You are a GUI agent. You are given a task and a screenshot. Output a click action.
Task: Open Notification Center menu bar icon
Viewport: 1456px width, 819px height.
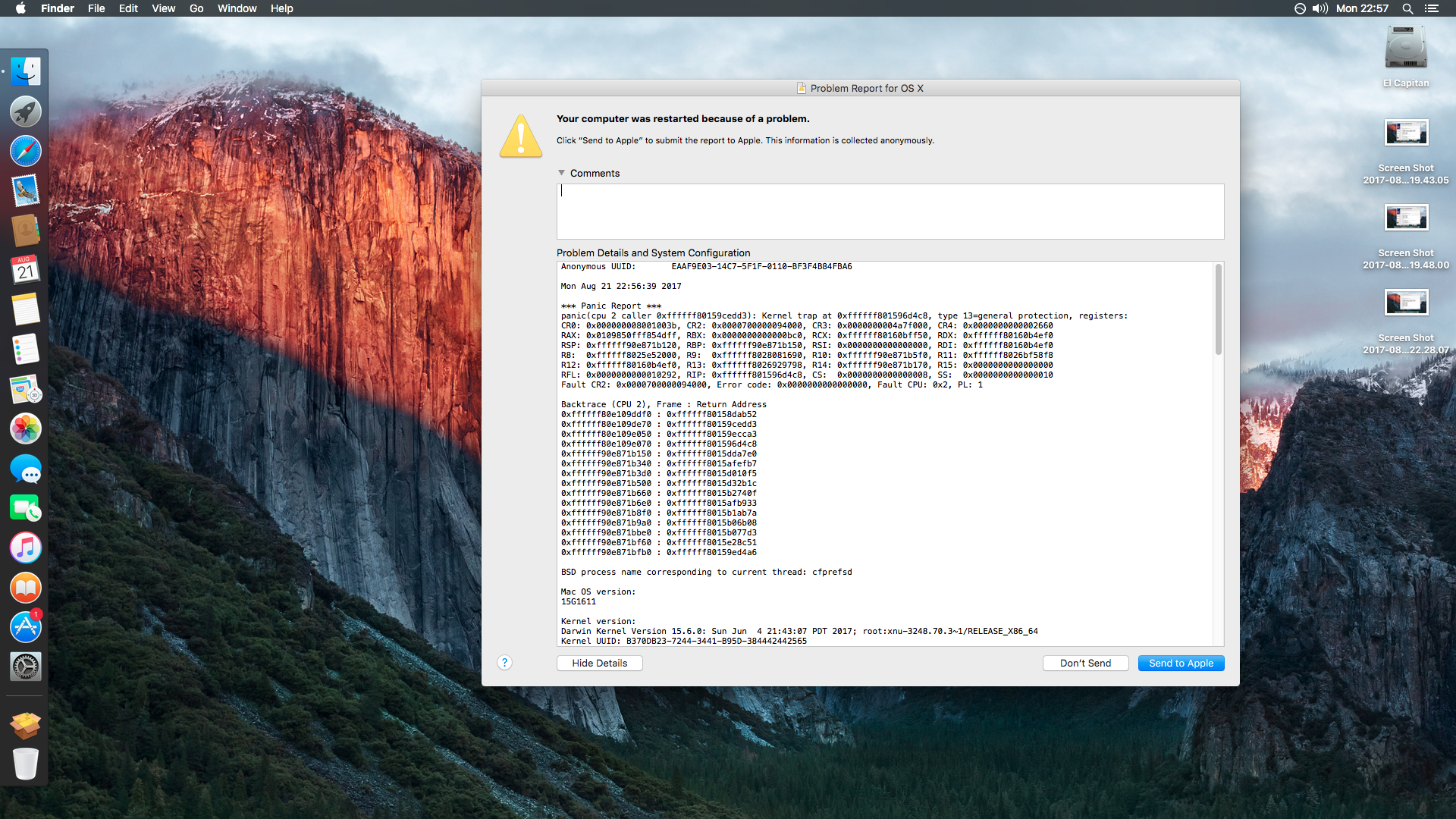pos(1432,8)
